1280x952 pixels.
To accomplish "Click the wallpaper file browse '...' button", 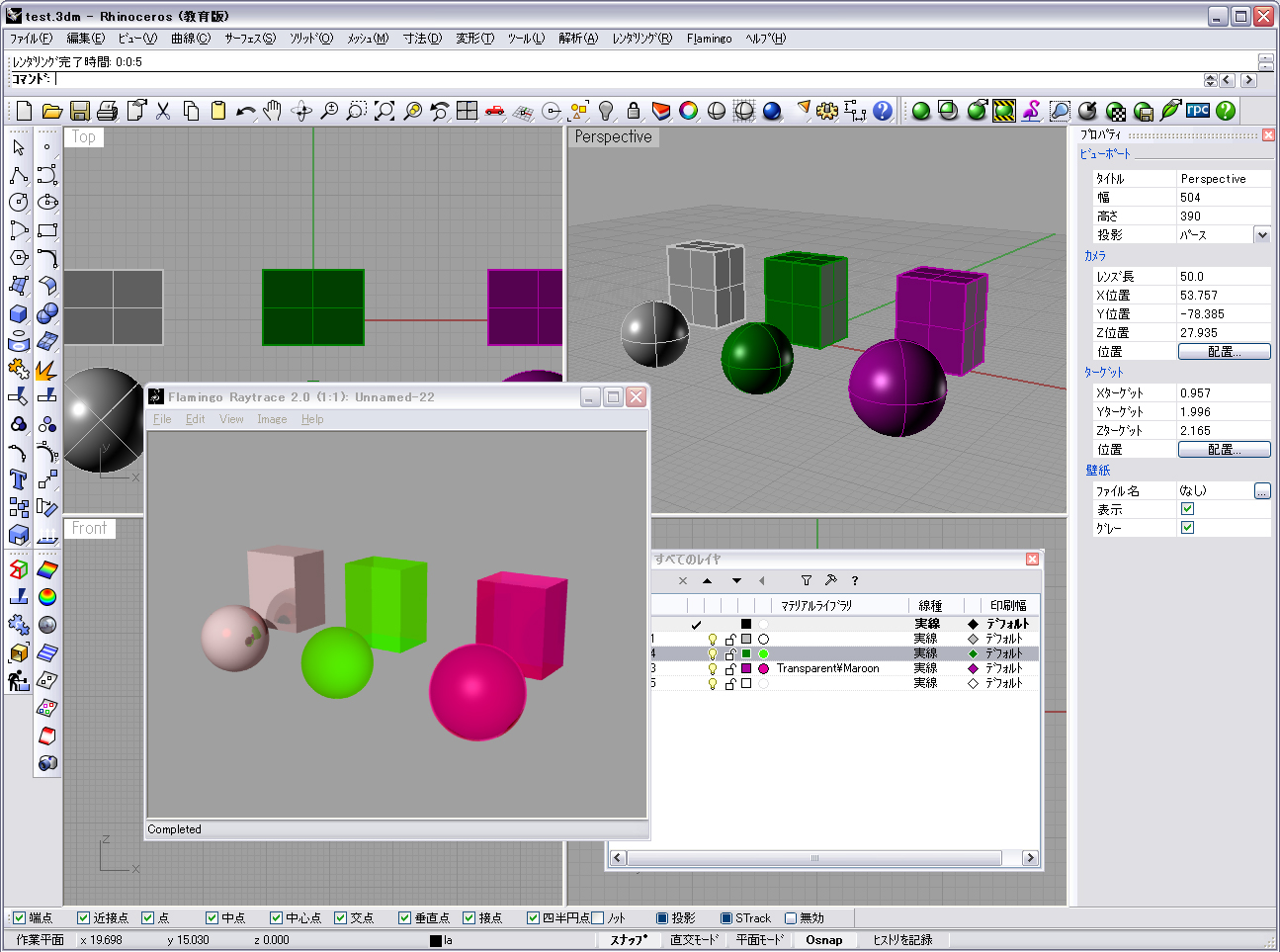I will click(1262, 491).
